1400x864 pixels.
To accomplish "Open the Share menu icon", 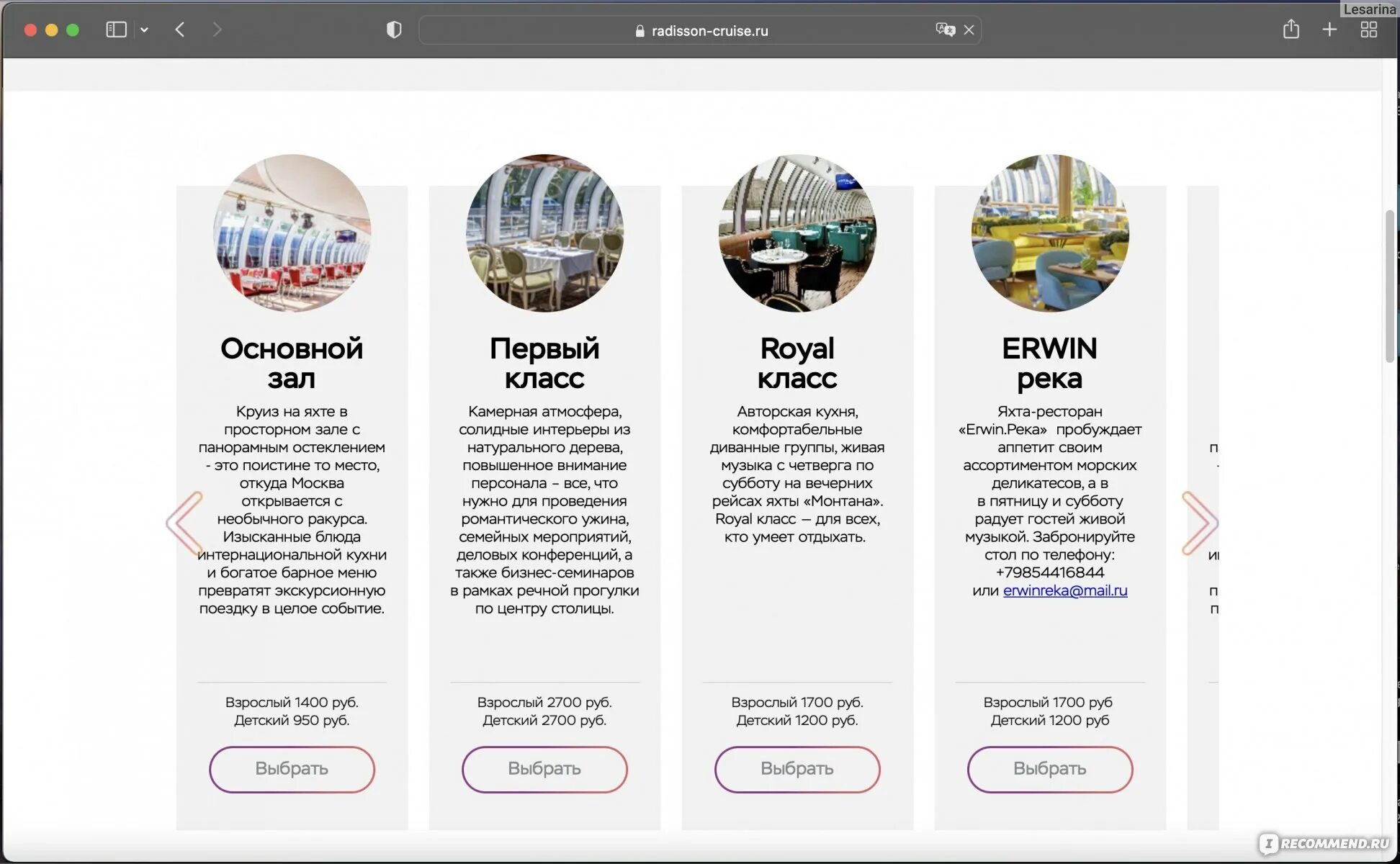I will 1291,30.
